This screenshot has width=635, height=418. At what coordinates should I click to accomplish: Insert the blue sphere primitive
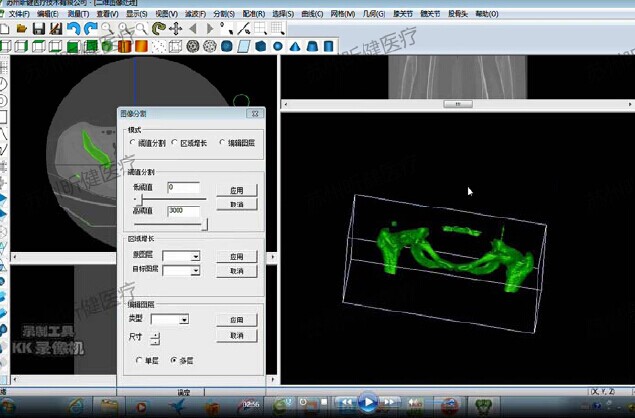278,46
